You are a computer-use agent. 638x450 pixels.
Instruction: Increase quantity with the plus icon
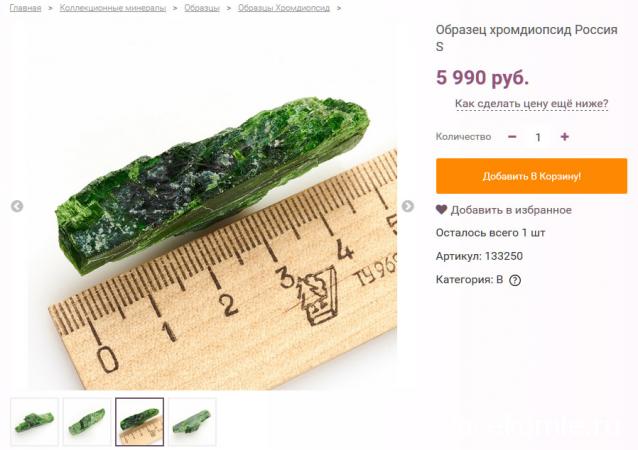tap(564, 137)
